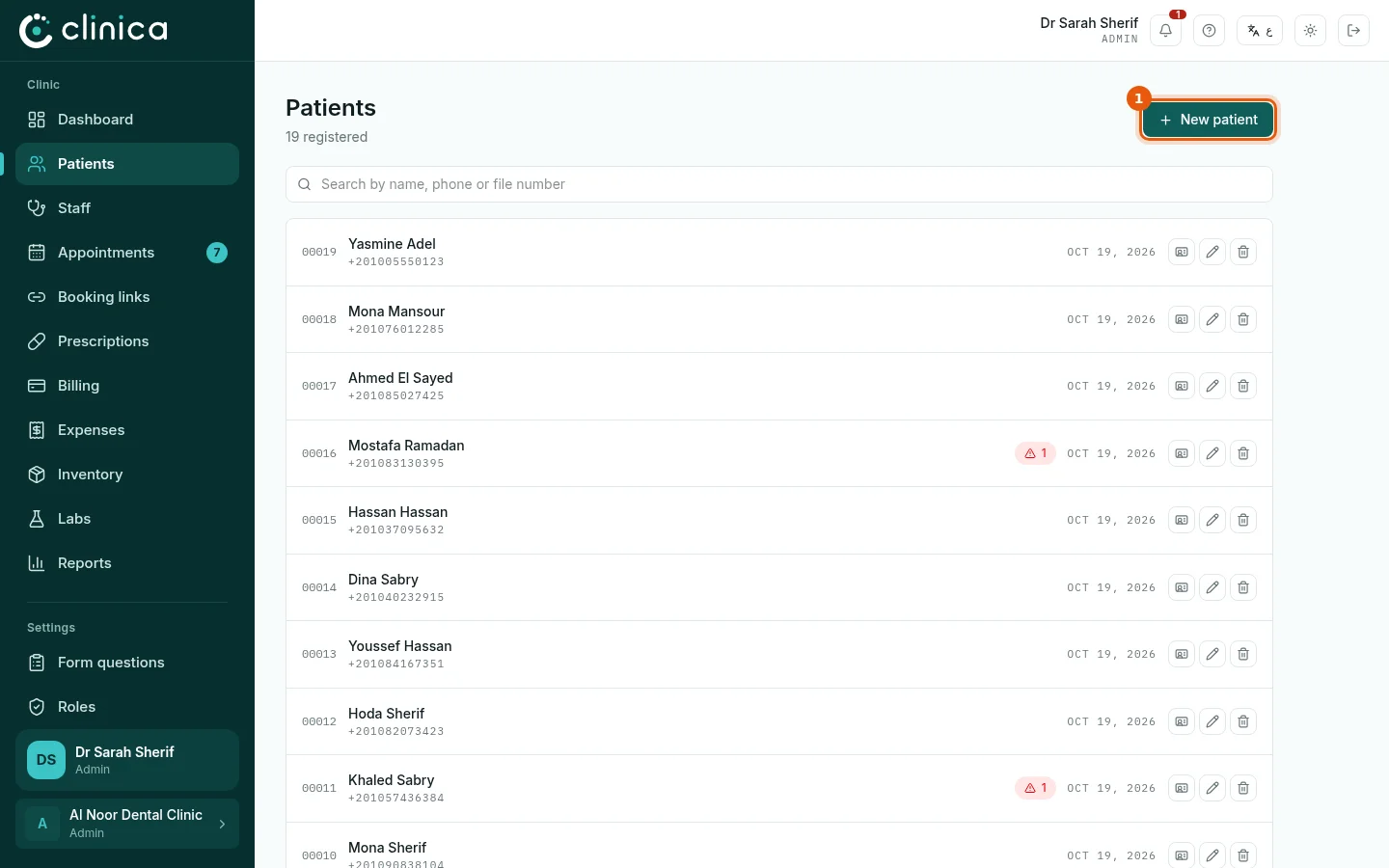The image size is (1389, 868).
Task: Delete Yasmine Adel with the trash icon
Action: (1243, 252)
